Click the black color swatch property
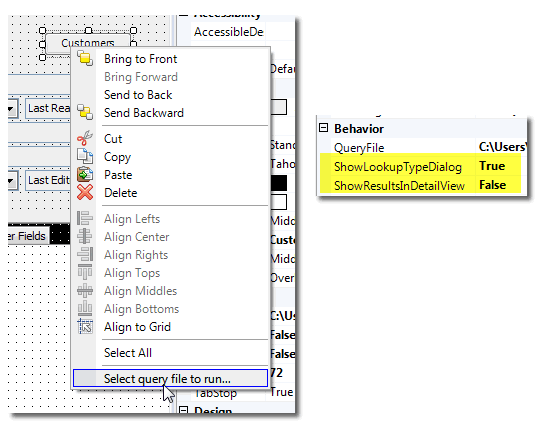The height and width of the screenshot is (427, 542). pyautogui.click(x=279, y=183)
